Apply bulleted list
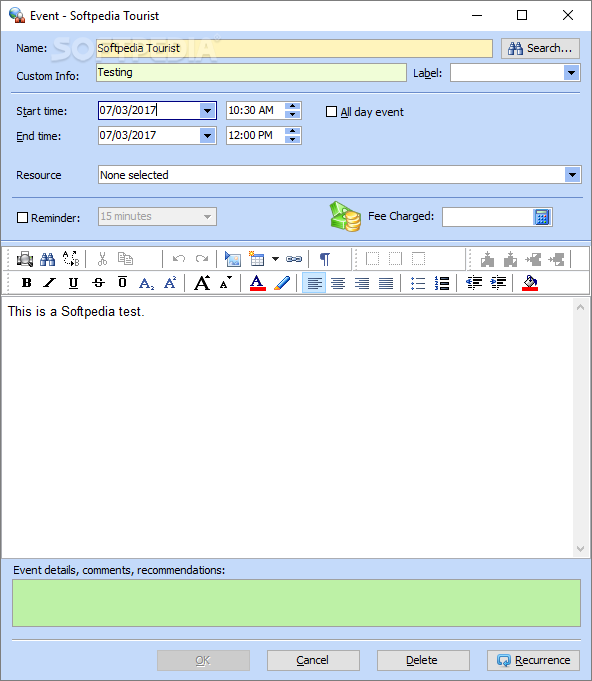Viewport: 592px width, 681px height. 418,283
